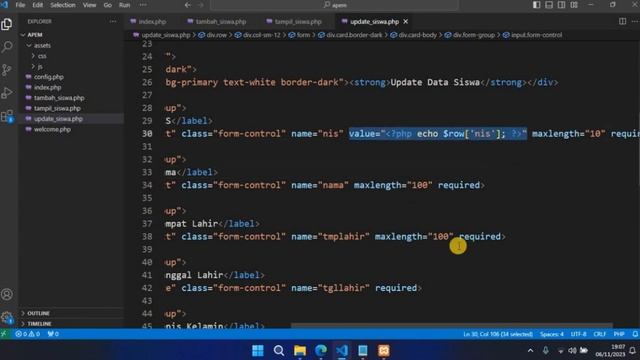The width and height of the screenshot is (640, 360).
Task: Open the Explorer view in activity bar
Action: coord(7,24)
